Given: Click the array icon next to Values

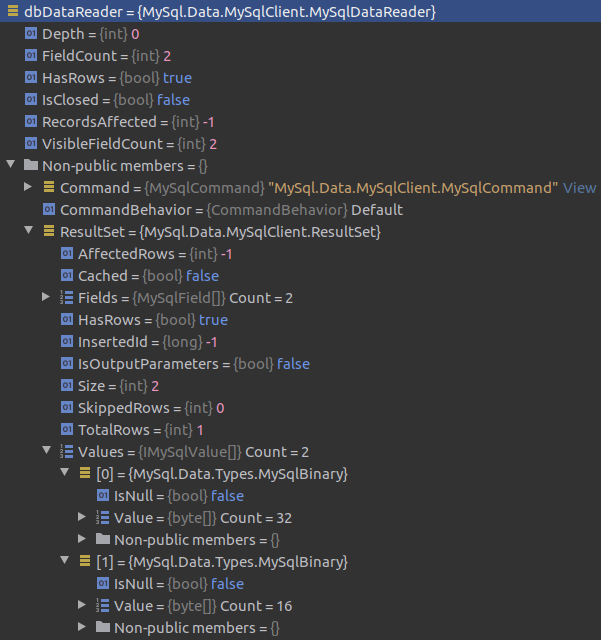Looking at the screenshot, I should tap(67, 451).
